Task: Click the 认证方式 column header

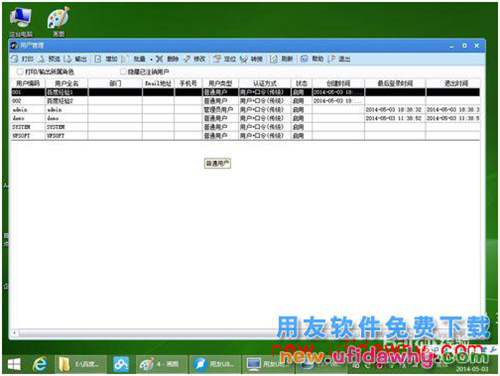Action: point(265,83)
